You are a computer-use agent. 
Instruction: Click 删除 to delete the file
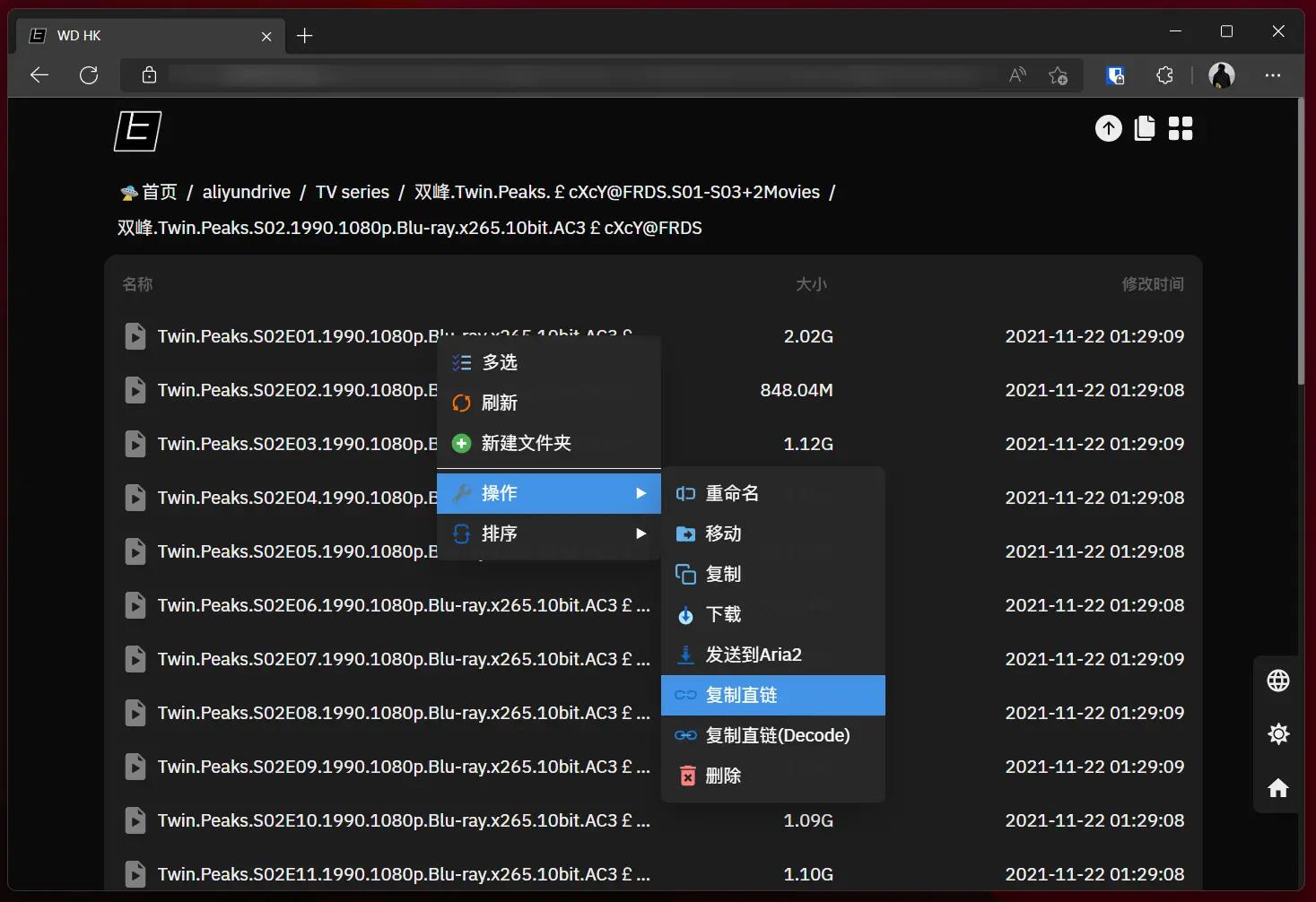(773, 776)
